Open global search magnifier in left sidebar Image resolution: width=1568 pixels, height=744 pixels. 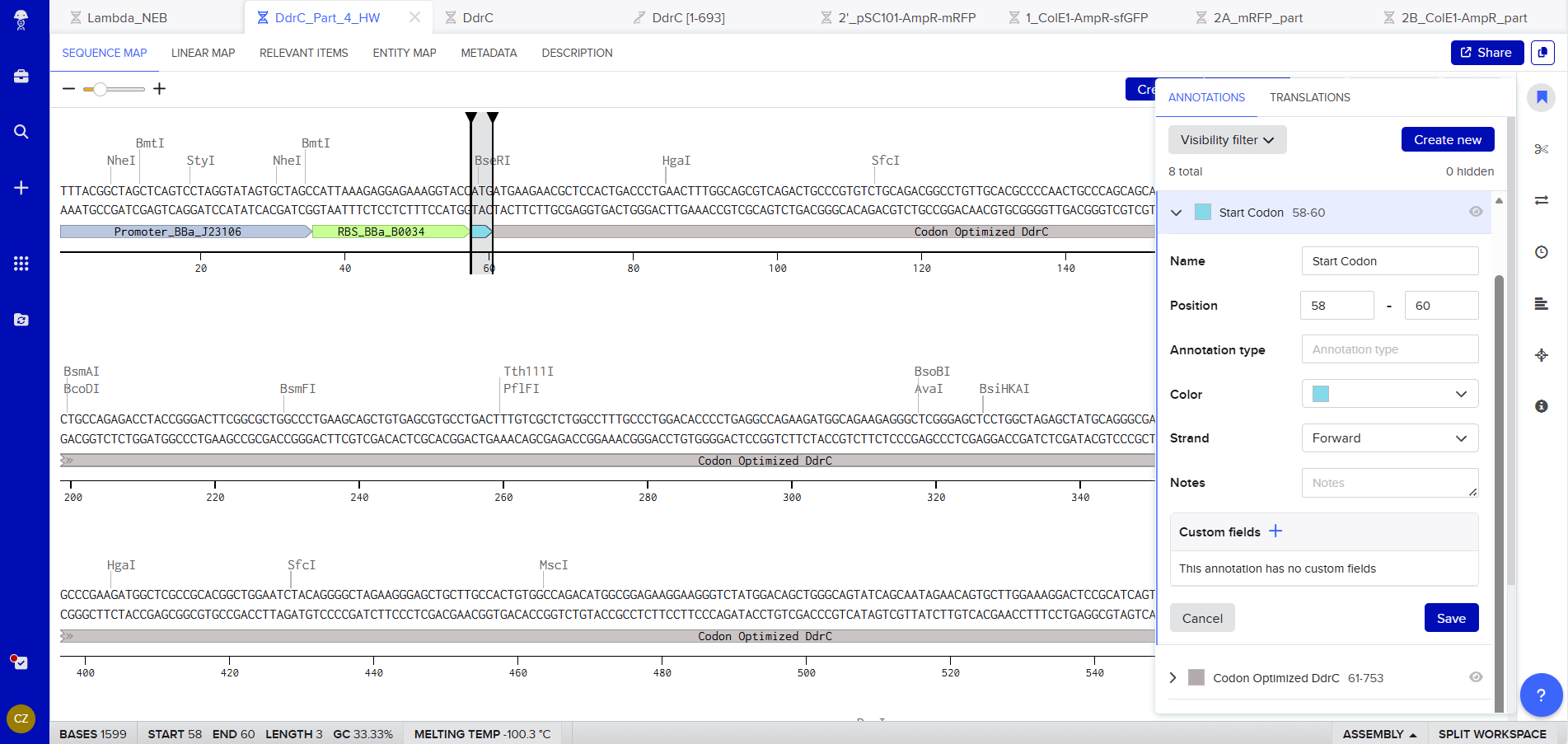coord(21,132)
